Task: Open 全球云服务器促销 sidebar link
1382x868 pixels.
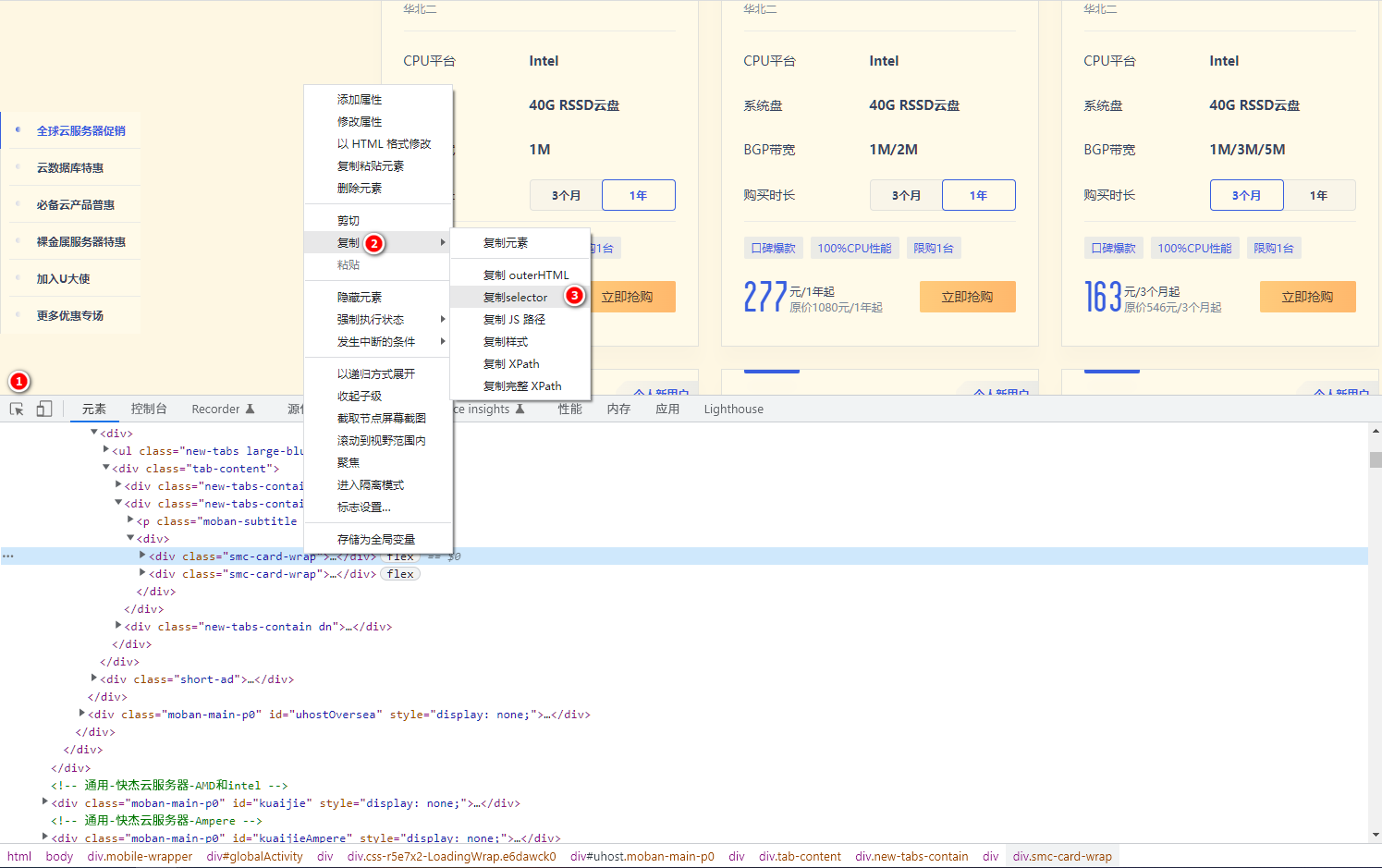Action: click(80, 131)
